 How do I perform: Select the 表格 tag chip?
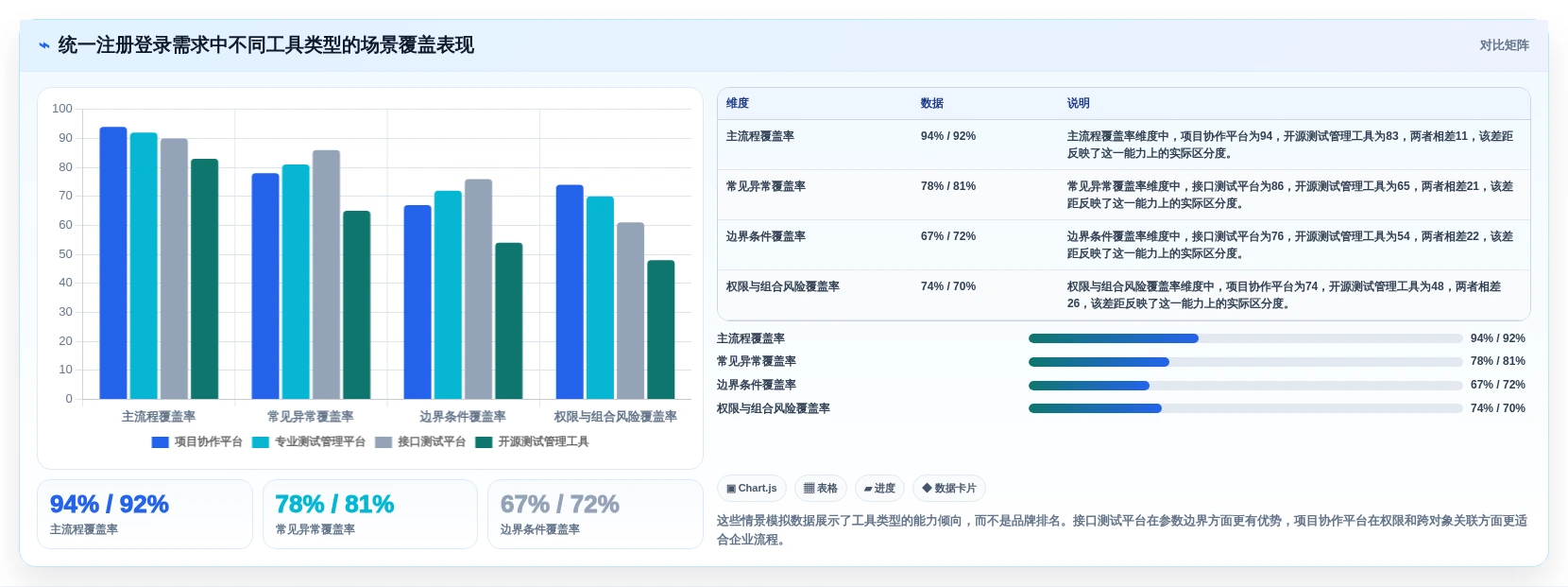click(821, 488)
